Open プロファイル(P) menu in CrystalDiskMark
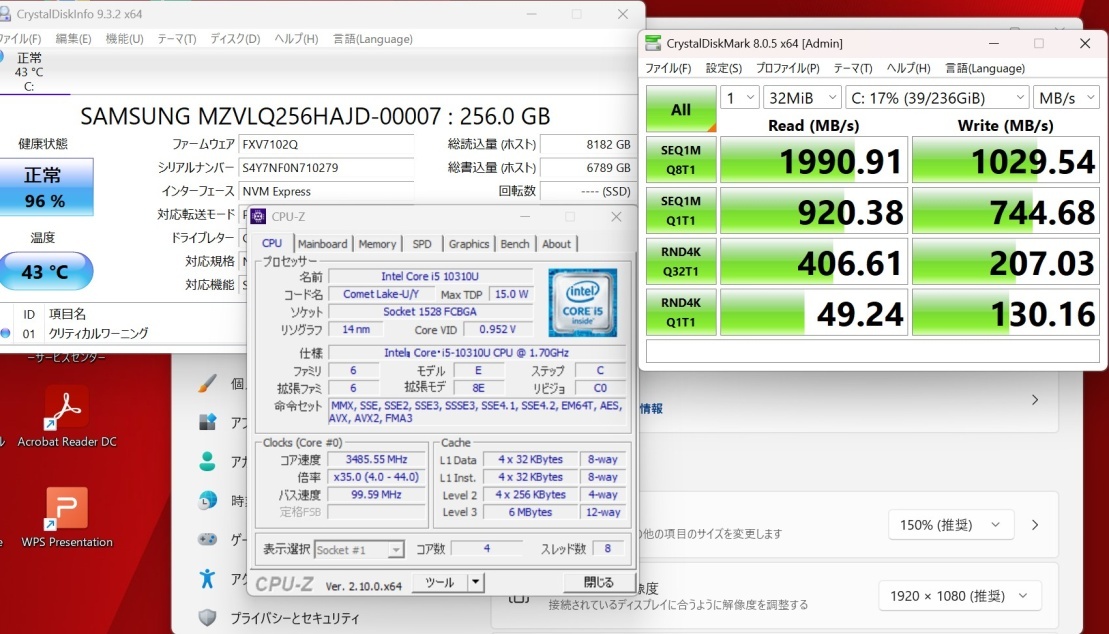 pos(787,69)
